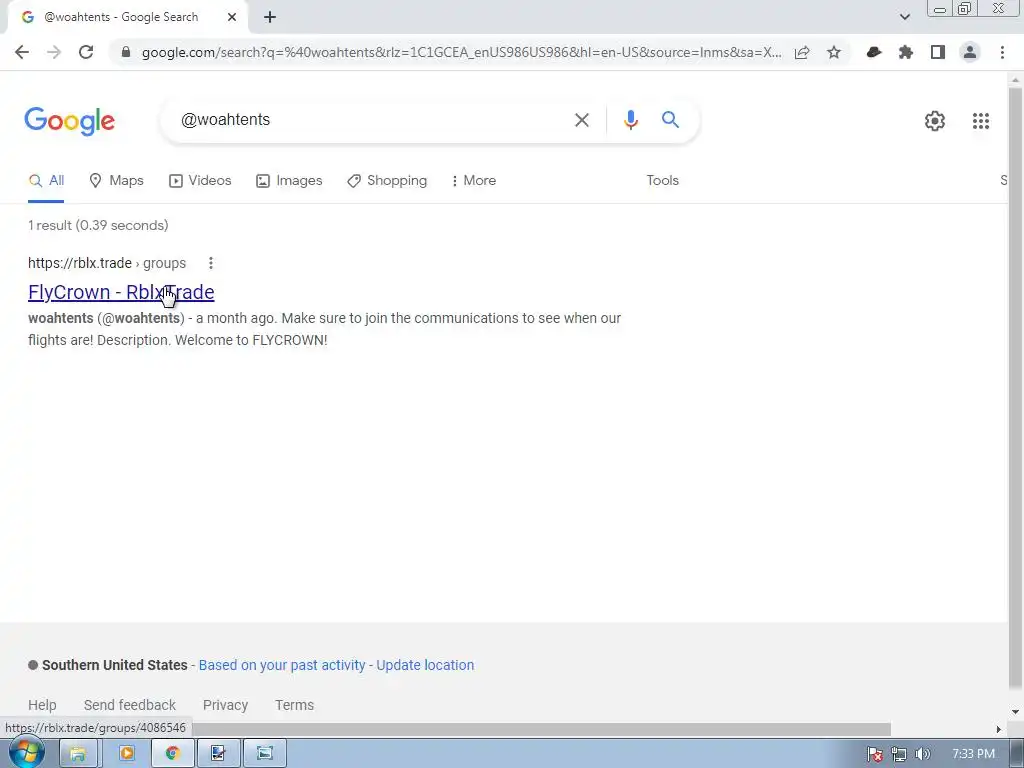Switch to the Images tab

289,181
